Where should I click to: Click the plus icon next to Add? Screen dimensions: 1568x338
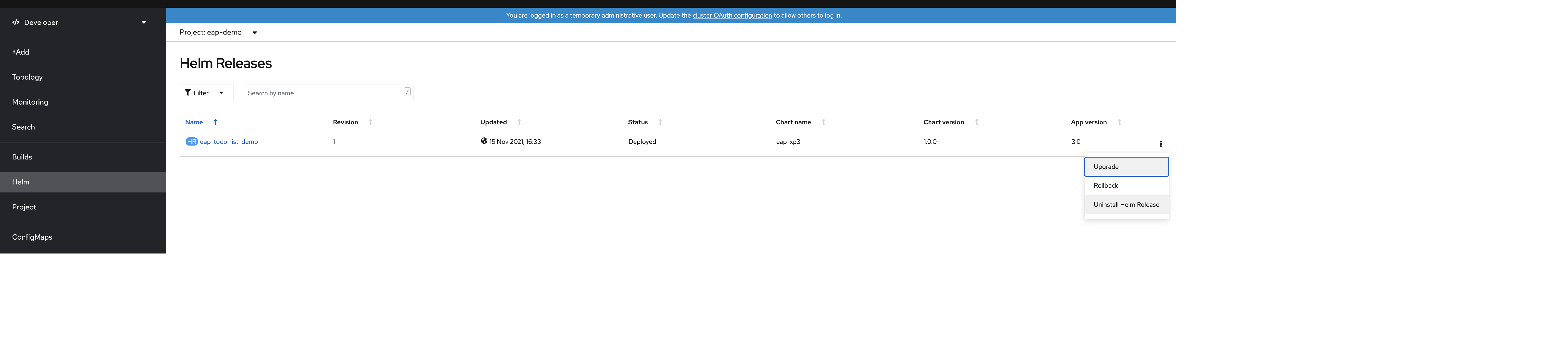(x=13, y=52)
